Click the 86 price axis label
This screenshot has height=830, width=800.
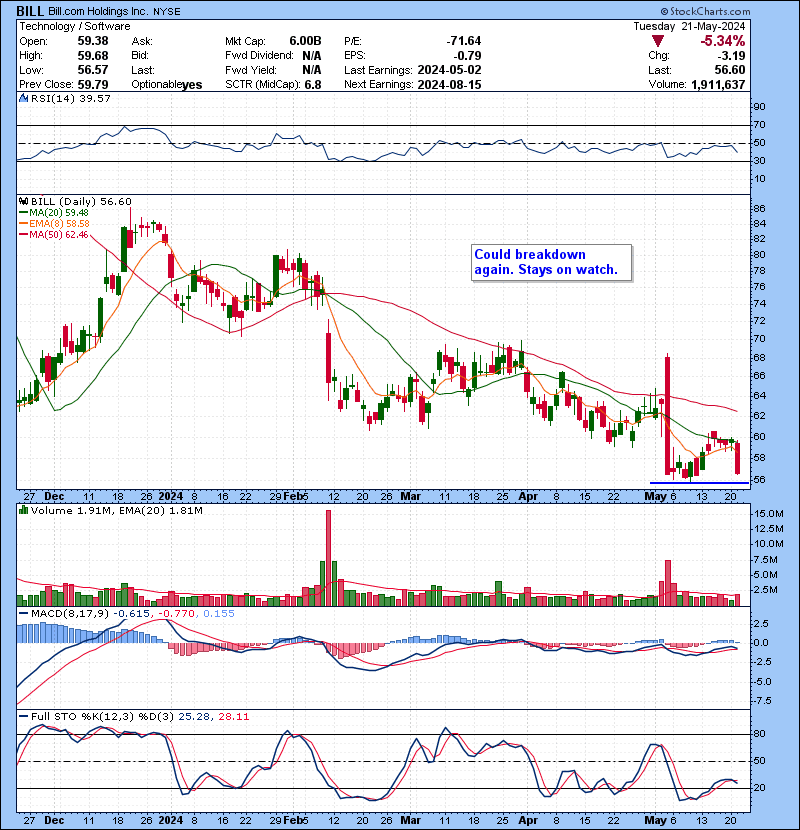[759, 209]
